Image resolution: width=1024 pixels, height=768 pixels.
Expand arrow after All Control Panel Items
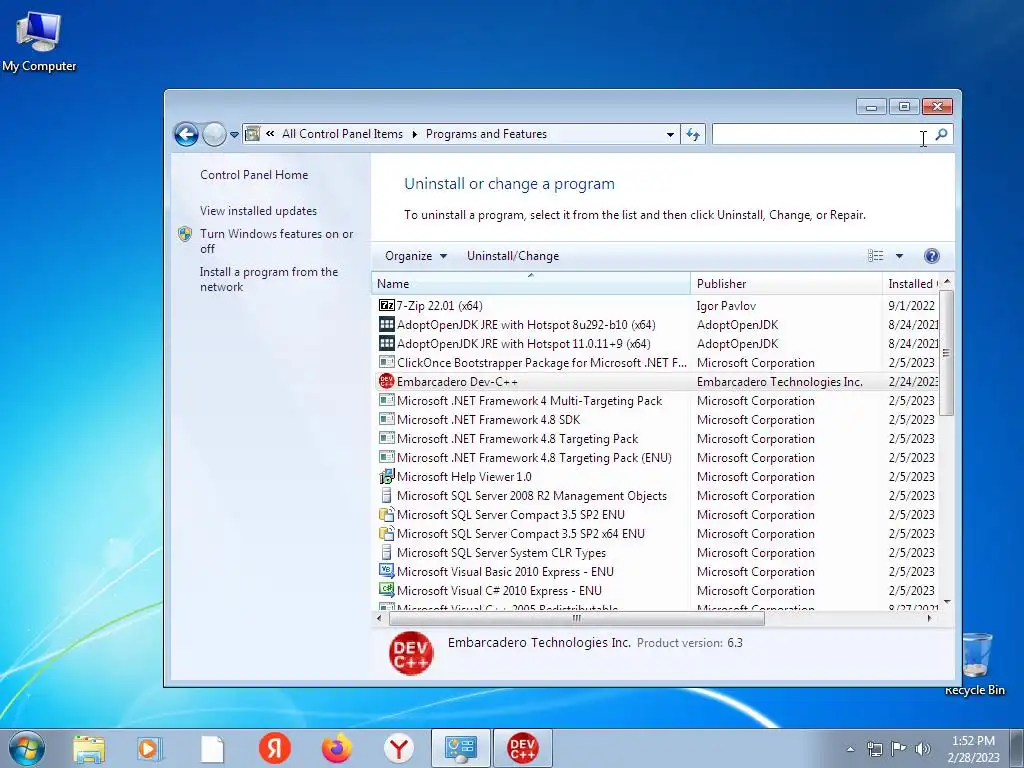[414, 134]
